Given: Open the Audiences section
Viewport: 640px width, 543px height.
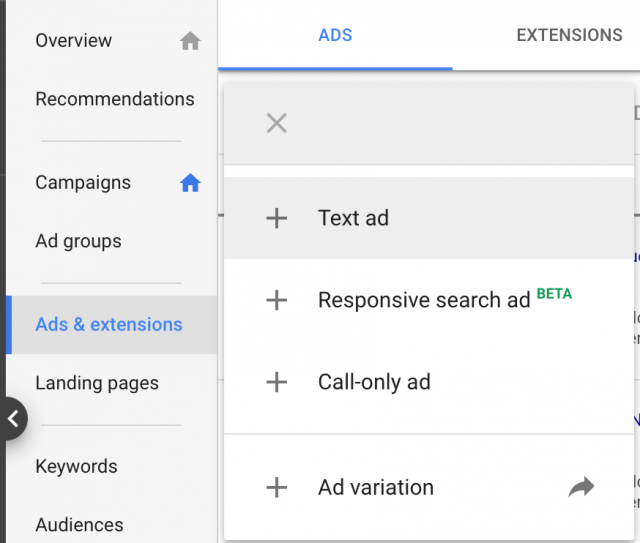Looking at the screenshot, I should pos(79,525).
